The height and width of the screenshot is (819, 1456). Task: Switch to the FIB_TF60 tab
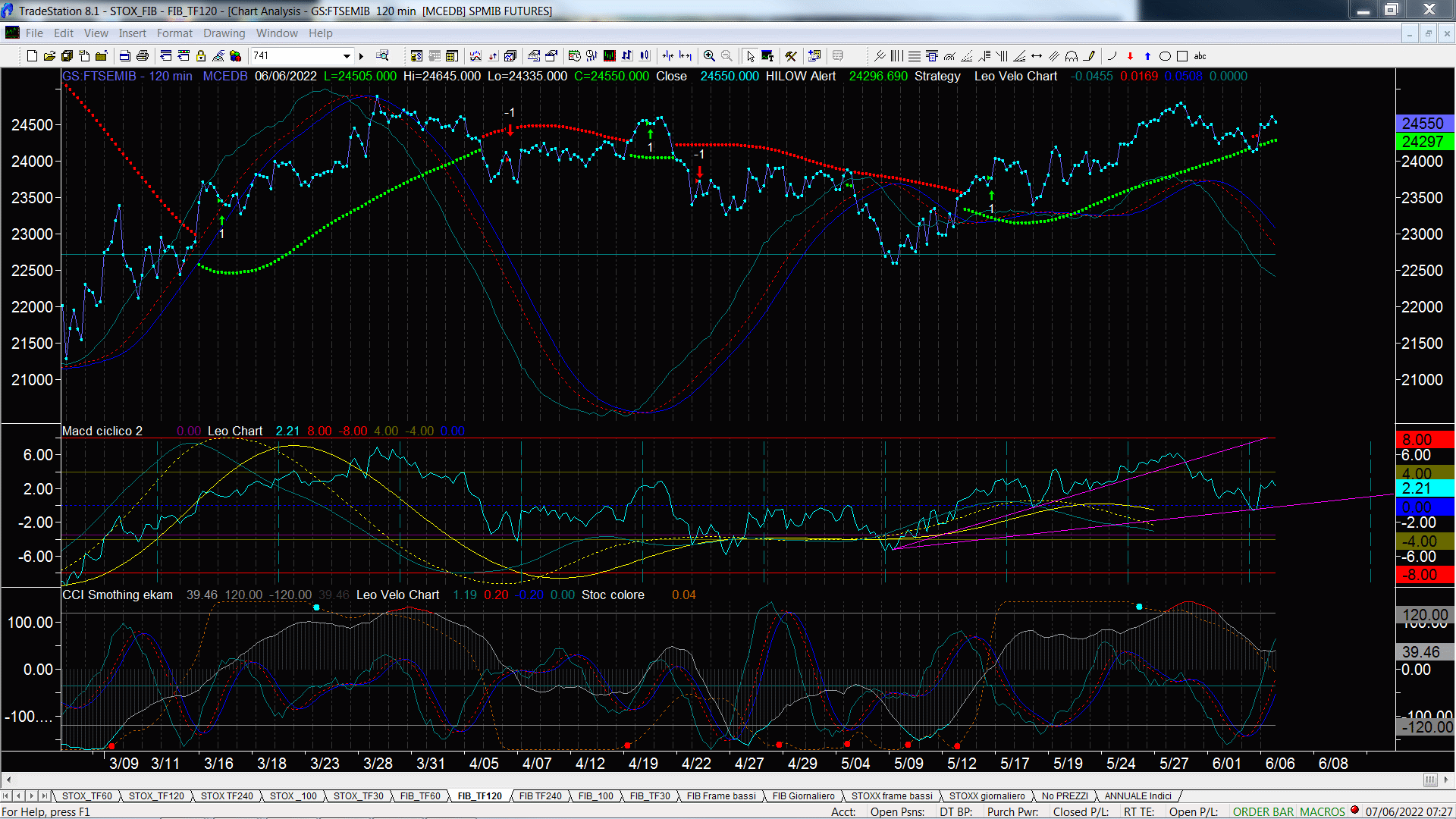tap(420, 796)
